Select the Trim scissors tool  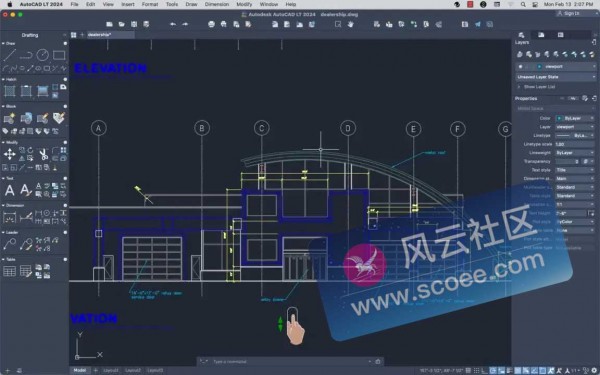pos(43,154)
